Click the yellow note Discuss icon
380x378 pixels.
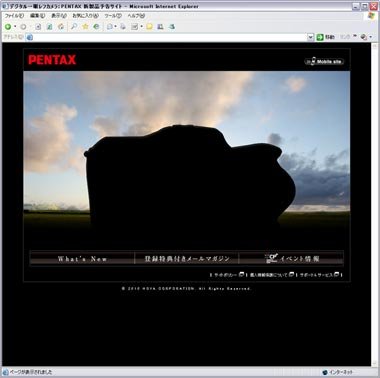point(149,27)
